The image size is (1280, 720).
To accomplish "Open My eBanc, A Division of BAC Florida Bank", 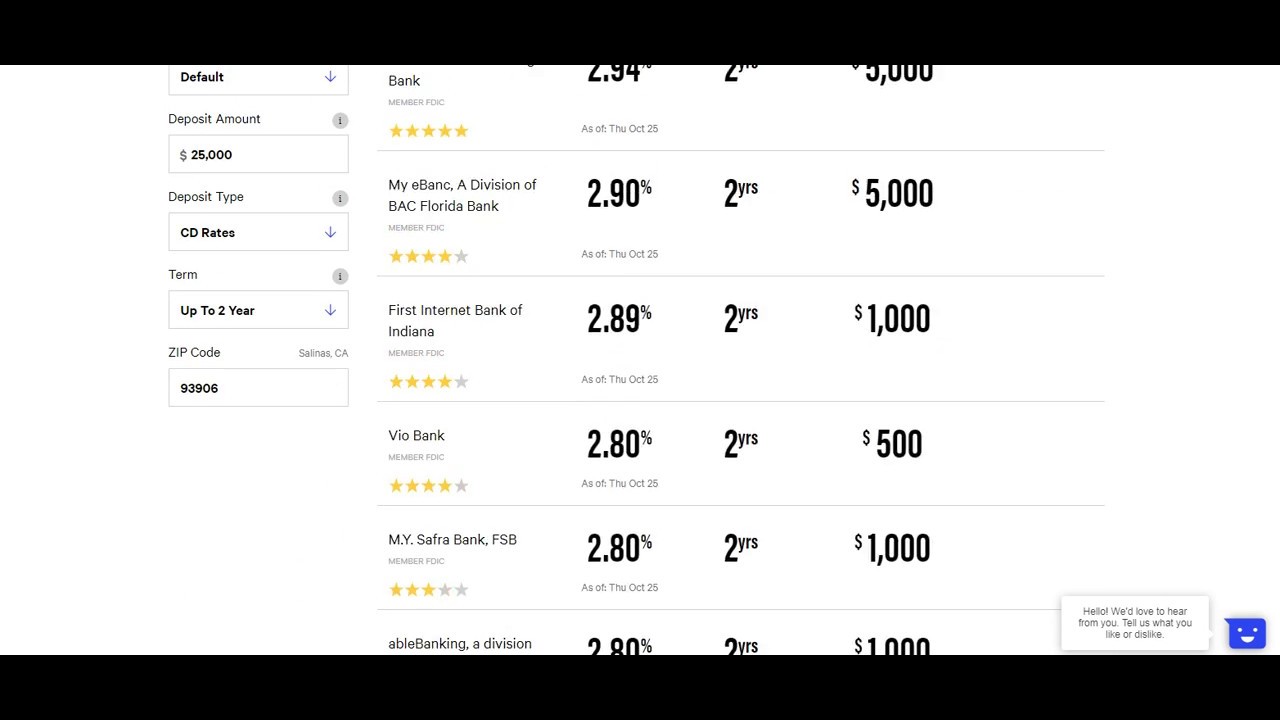I will 462,195.
